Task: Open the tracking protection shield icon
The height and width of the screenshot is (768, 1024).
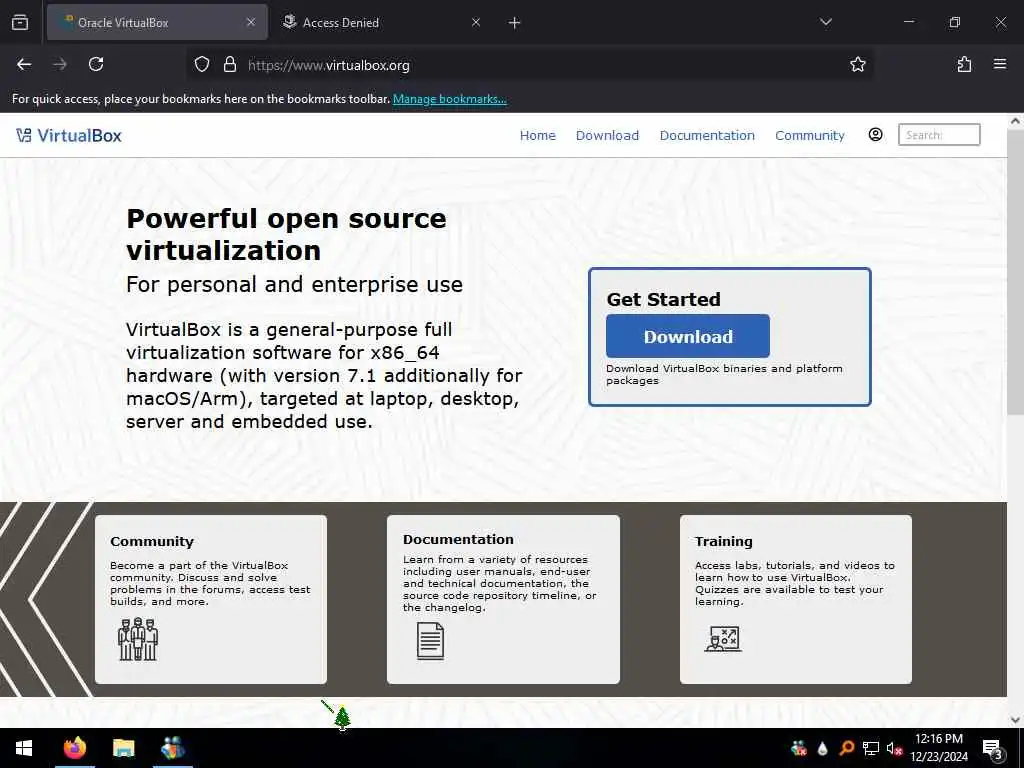Action: pyautogui.click(x=202, y=64)
